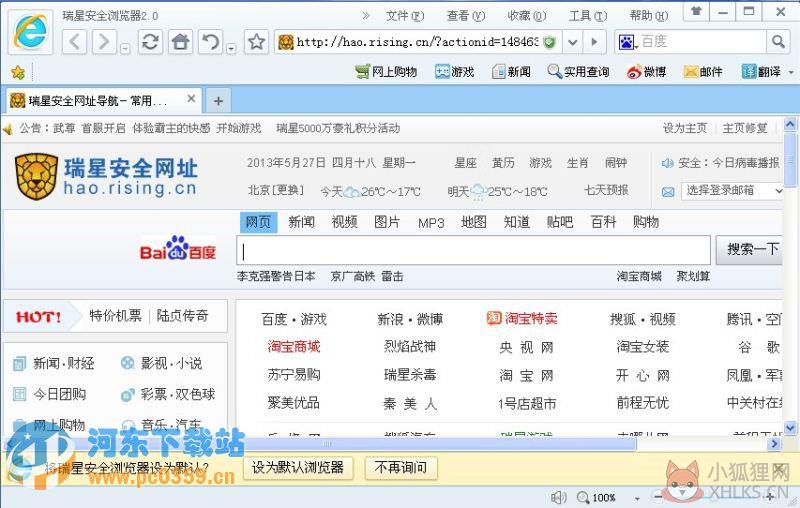Image resolution: width=800 pixels, height=508 pixels.
Task: Click the horizontal scrollbar right arrow
Action: (774, 444)
